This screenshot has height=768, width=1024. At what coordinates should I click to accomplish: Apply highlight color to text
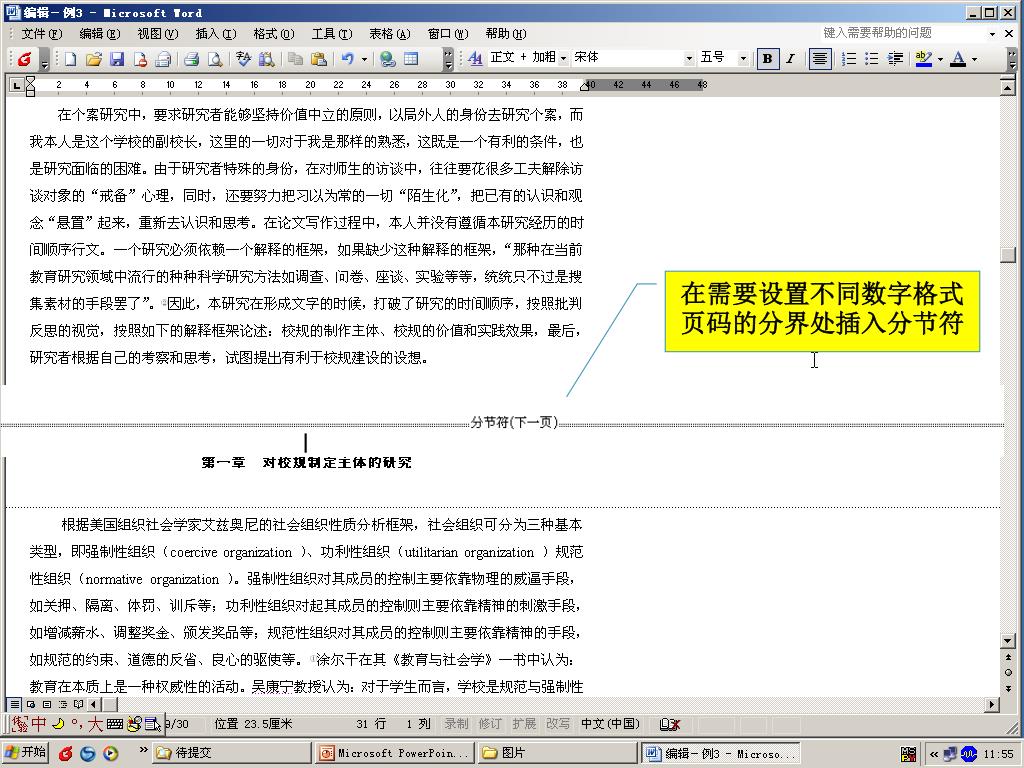[x=923, y=59]
